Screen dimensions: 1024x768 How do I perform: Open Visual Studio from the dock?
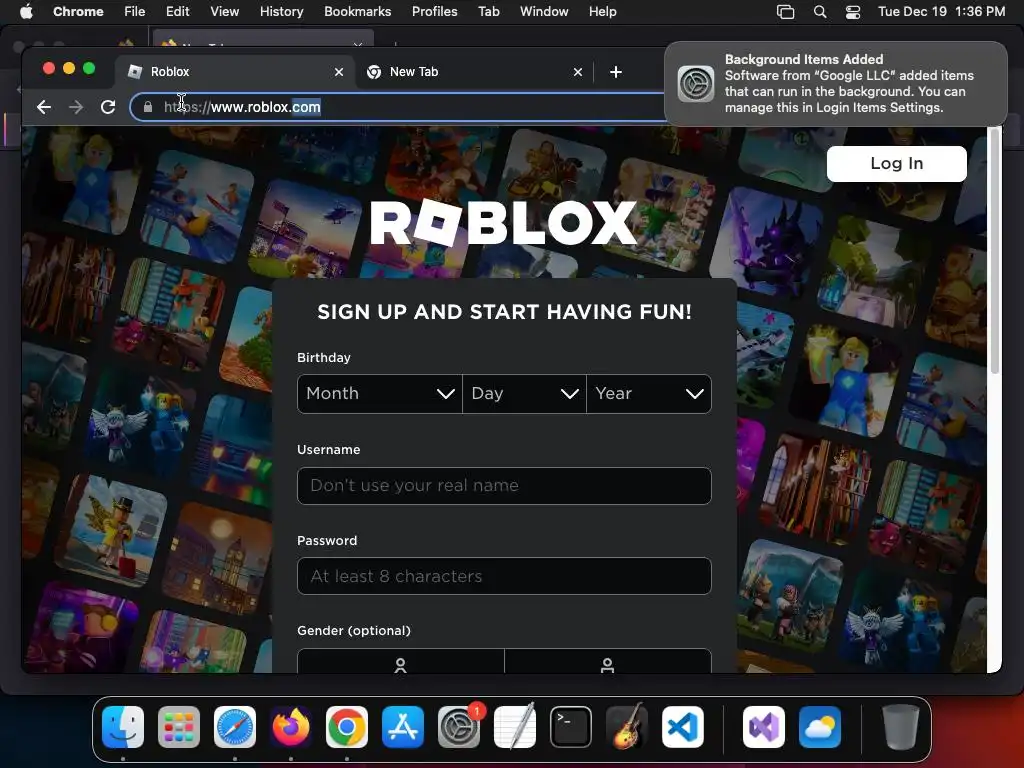point(764,727)
